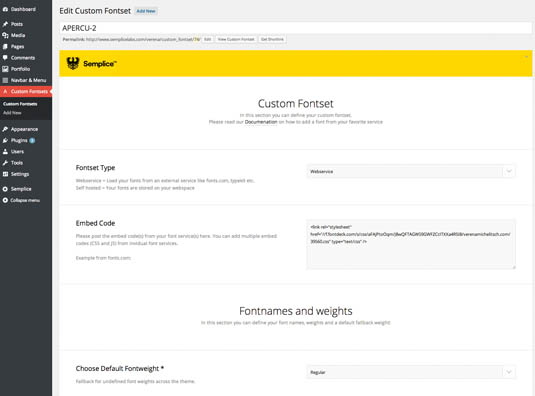Click the Semplice wordmark in banner

pyautogui.click(x=100, y=63)
